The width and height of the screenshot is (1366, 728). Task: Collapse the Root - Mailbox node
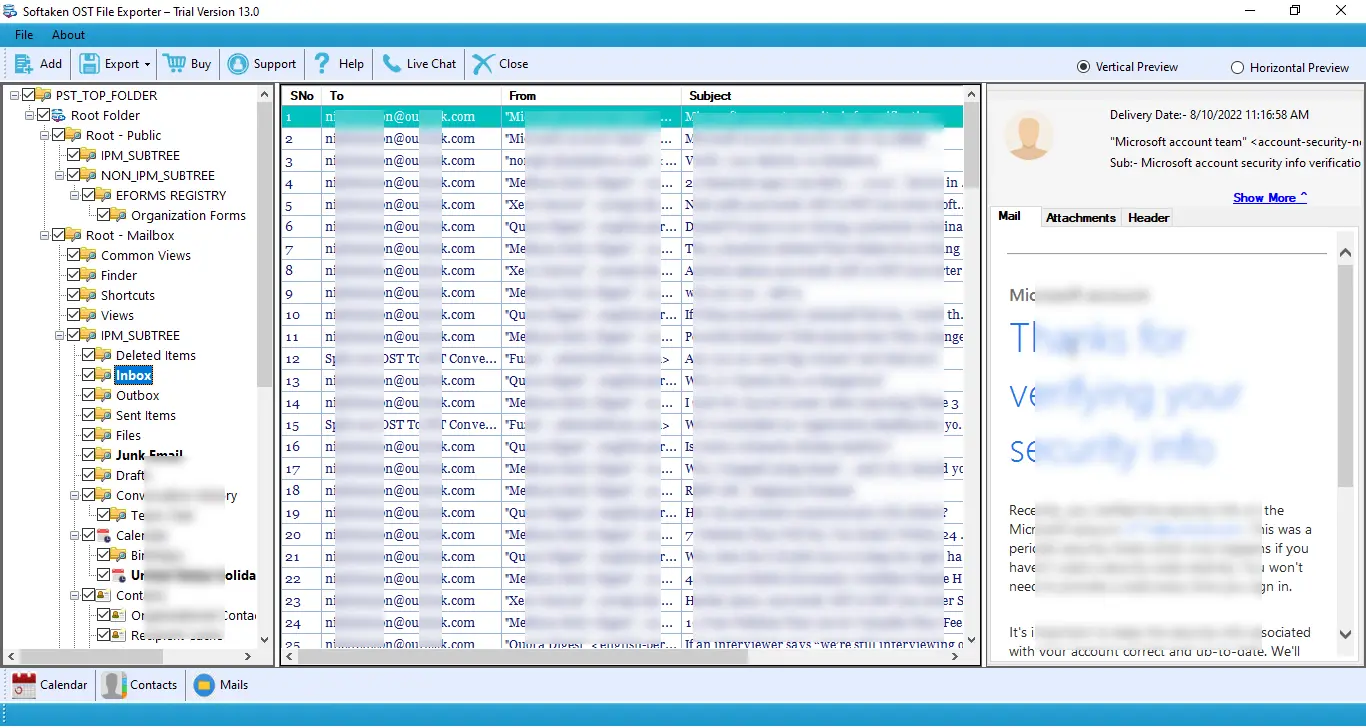[x=44, y=235]
